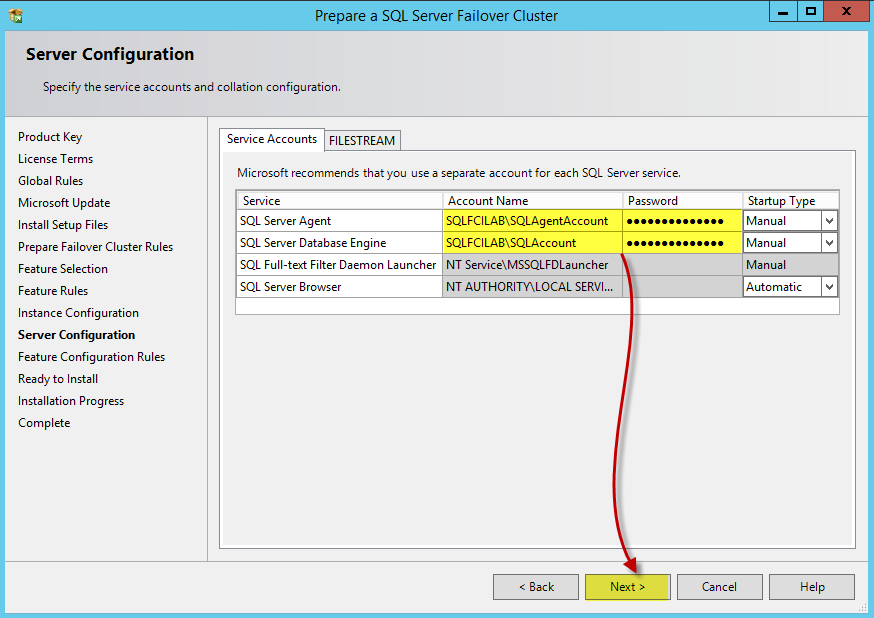Open the Help button
Screen dimensions: 874x618
812,587
